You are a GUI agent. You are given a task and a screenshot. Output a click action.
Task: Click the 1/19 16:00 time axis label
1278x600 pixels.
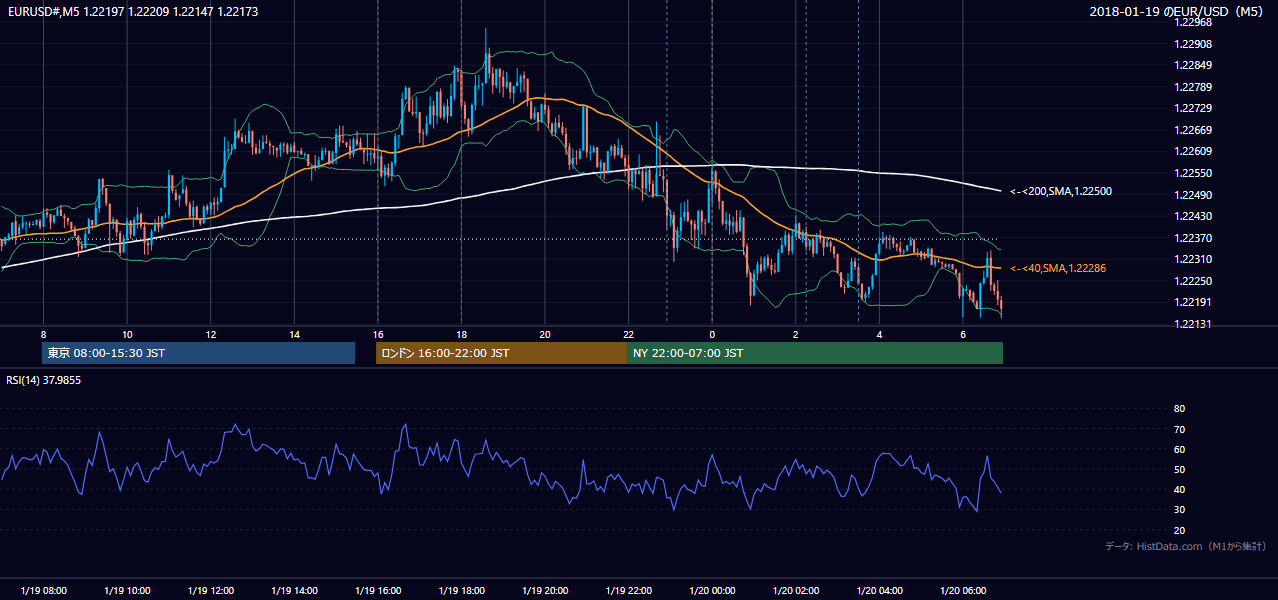point(378,591)
